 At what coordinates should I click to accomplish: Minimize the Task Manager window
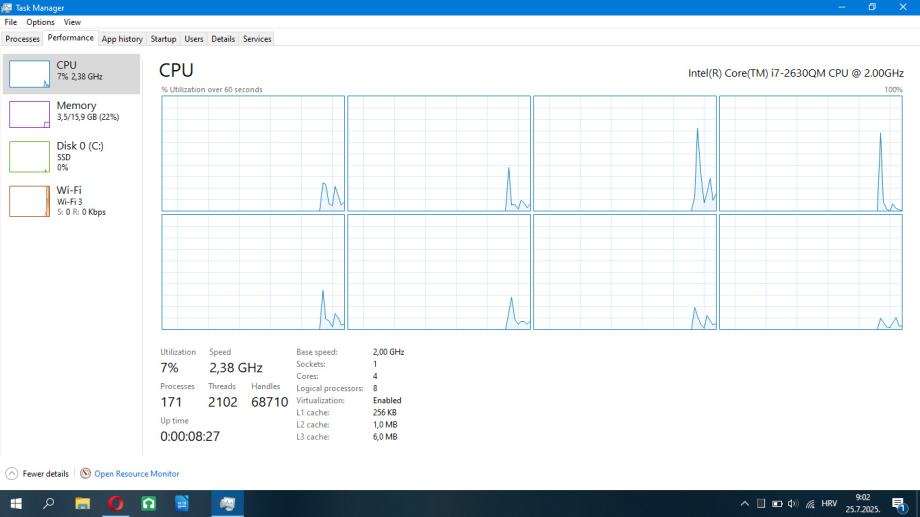842,7
